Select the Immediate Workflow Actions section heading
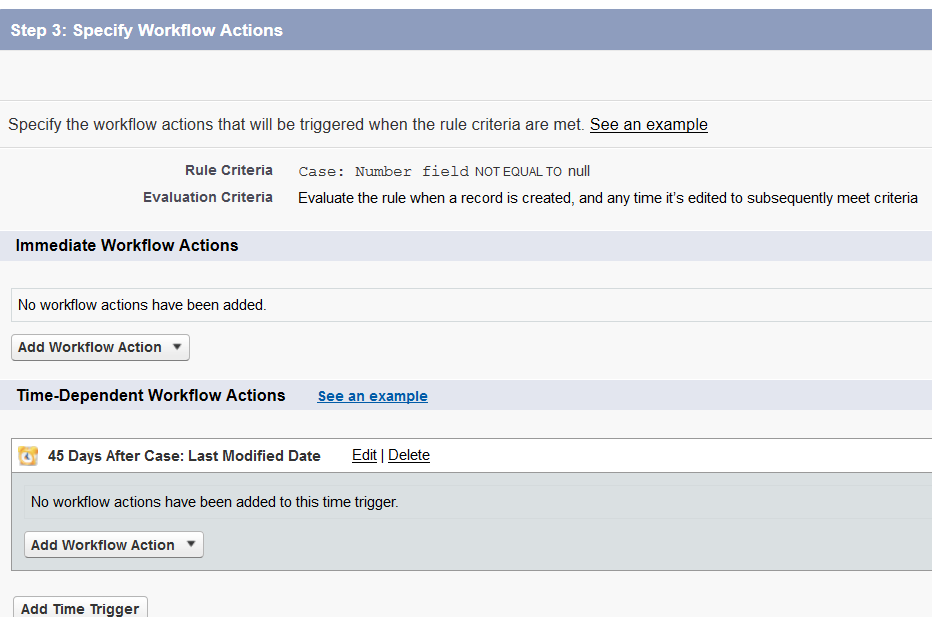 tap(127, 246)
